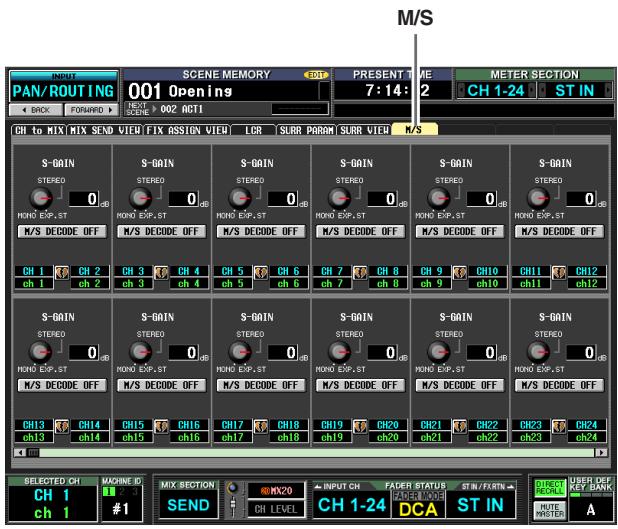Click the left arrow of the horizontal scrollbar
The height and width of the screenshot is (529, 618).
(20, 453)
